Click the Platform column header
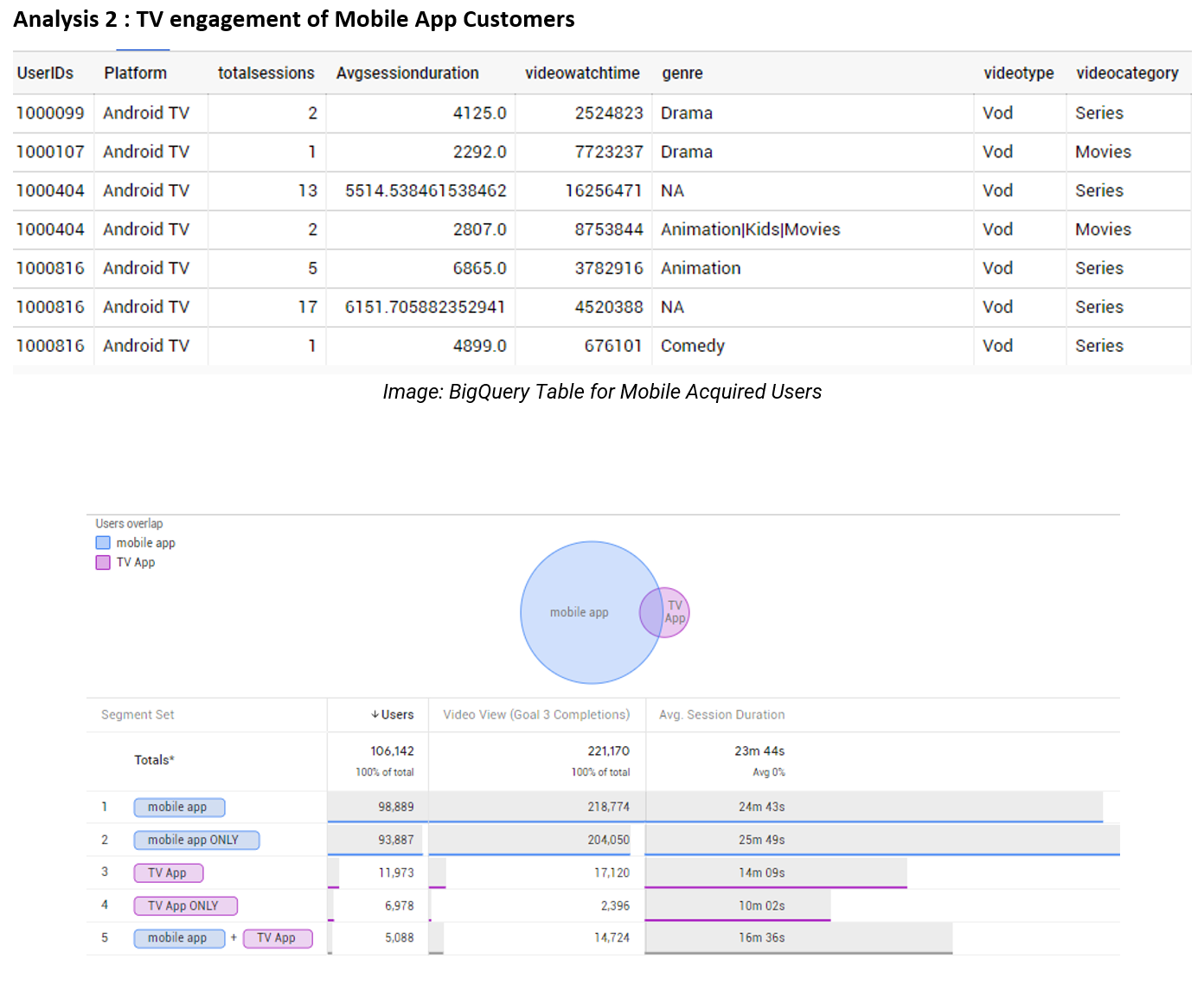The width and height of the screenshot is (1204, 984). [135, 73]
